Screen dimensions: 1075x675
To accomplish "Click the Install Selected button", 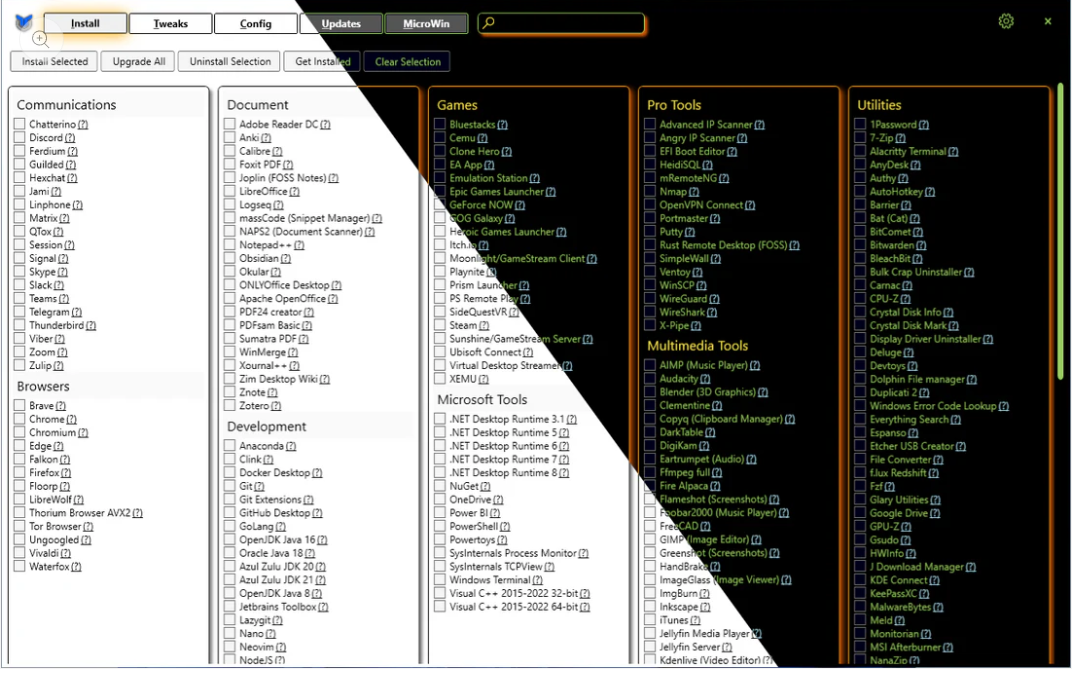I will point(54,62).
